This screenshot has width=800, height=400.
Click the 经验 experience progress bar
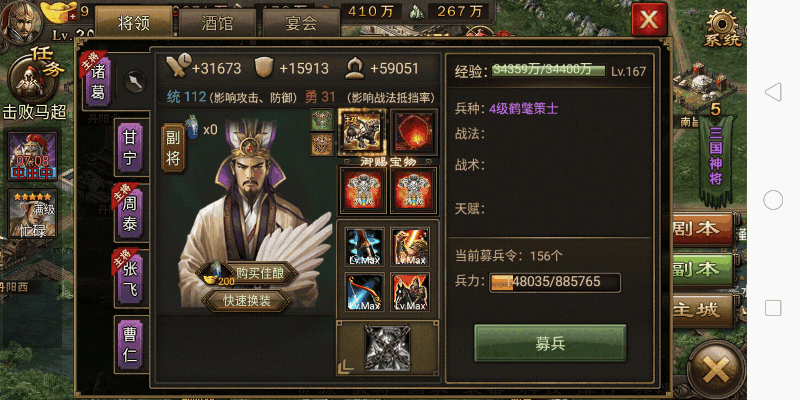click(549, 70)
